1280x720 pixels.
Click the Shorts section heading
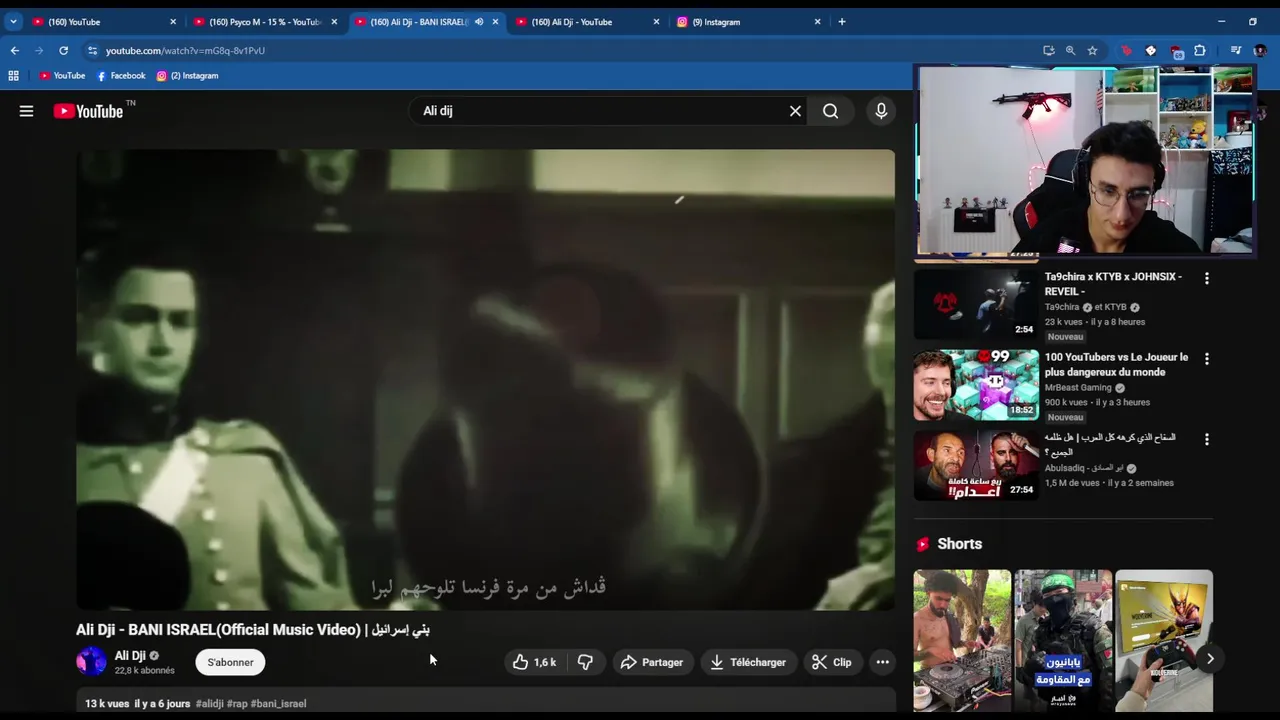click(x=959, y=544)
